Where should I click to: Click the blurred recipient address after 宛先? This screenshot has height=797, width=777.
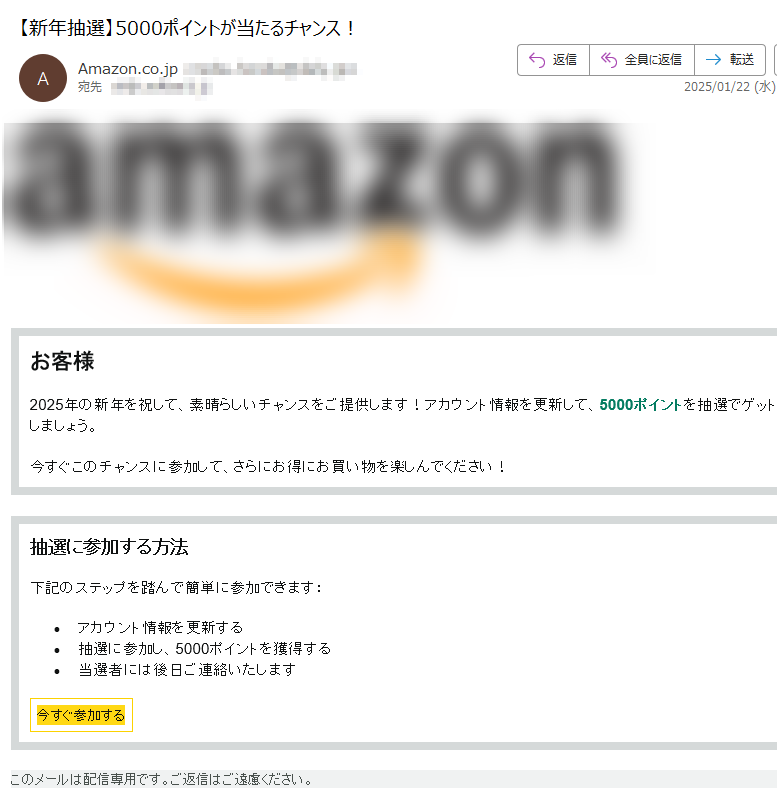click(x=161, y=87)
